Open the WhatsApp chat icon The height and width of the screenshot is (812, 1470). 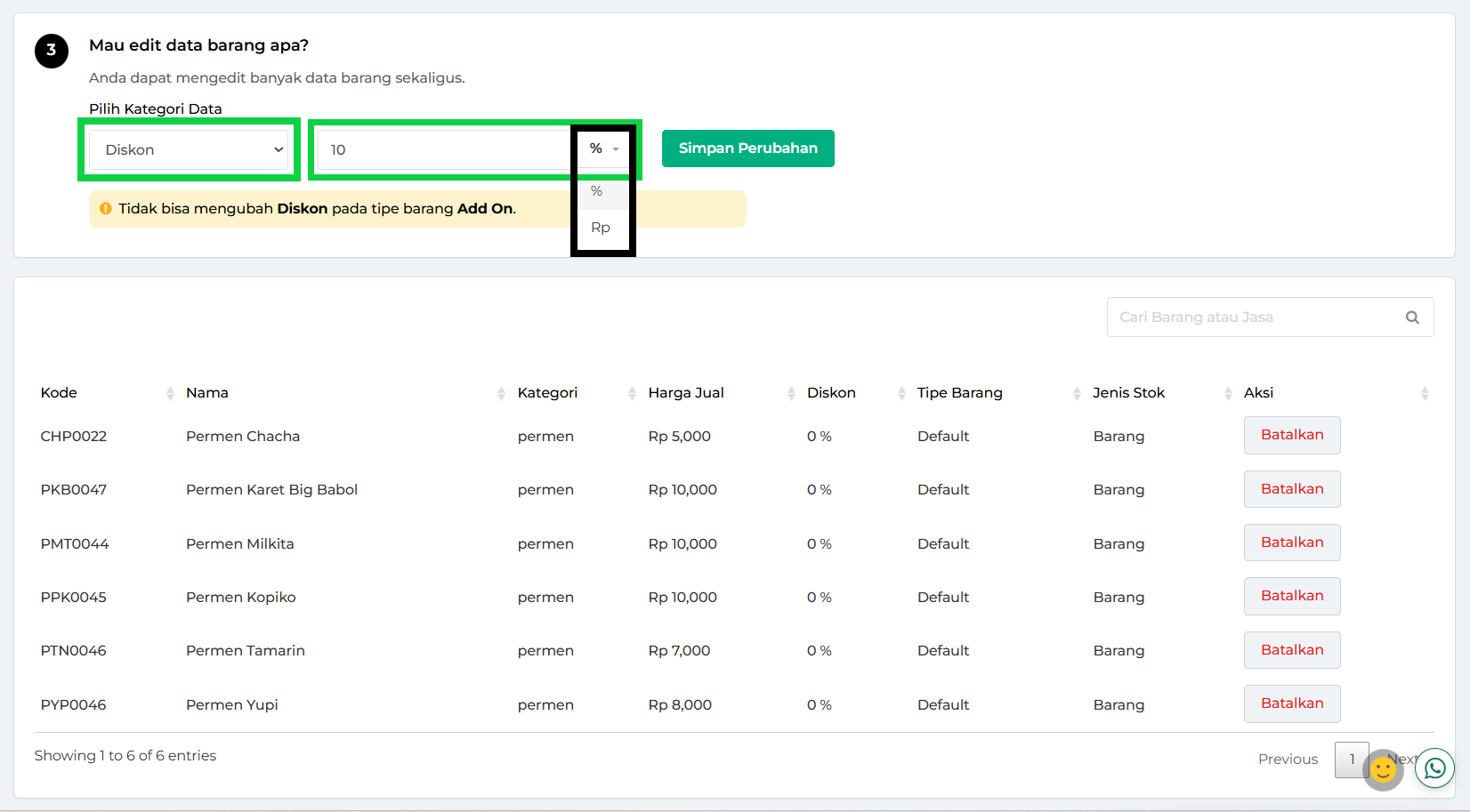(x=1434, y=768)
